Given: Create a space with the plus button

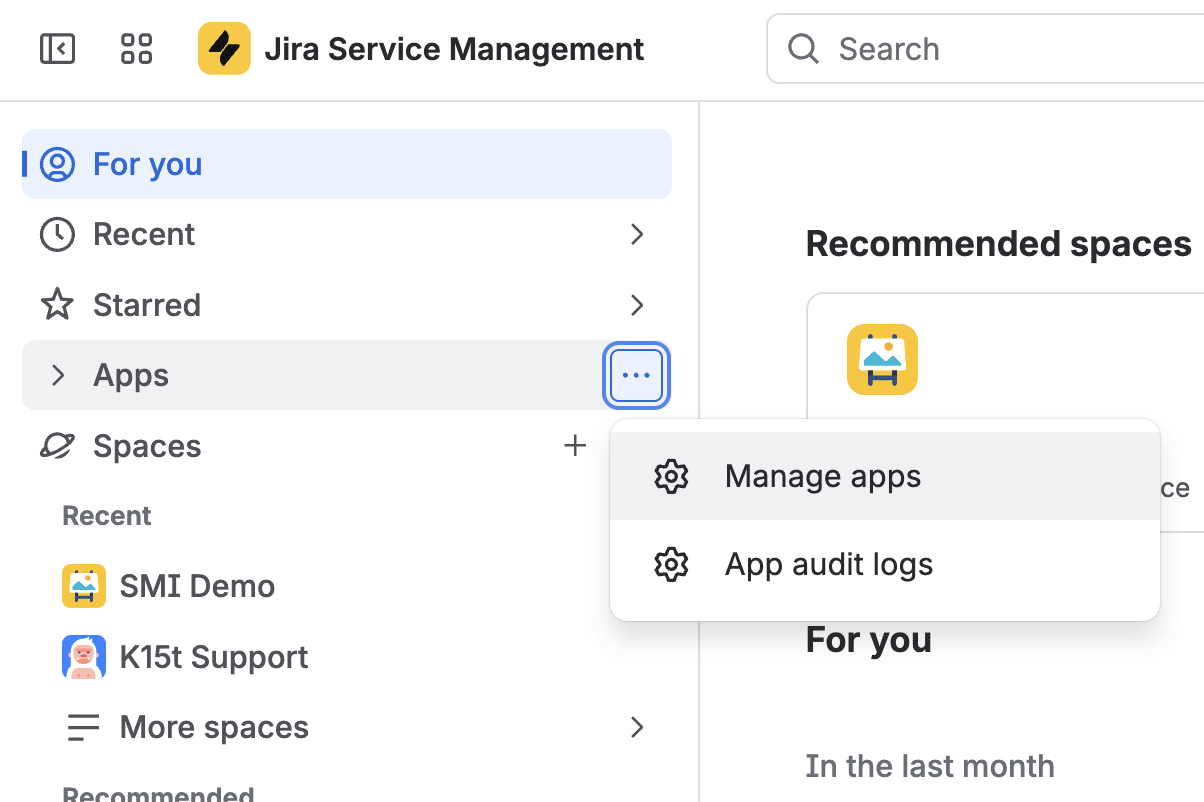Looking at the screenshot, I should [x=575, y=445].
